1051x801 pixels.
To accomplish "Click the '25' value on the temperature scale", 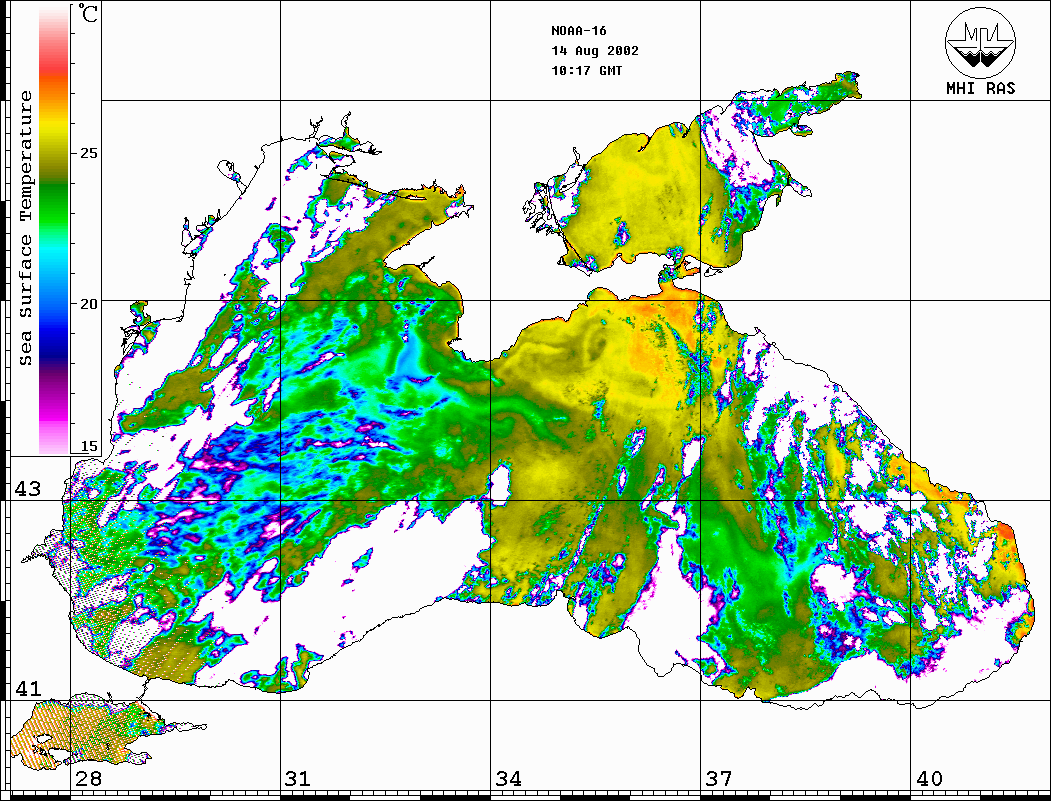I will pyautogui.click(x=88, y=153).
